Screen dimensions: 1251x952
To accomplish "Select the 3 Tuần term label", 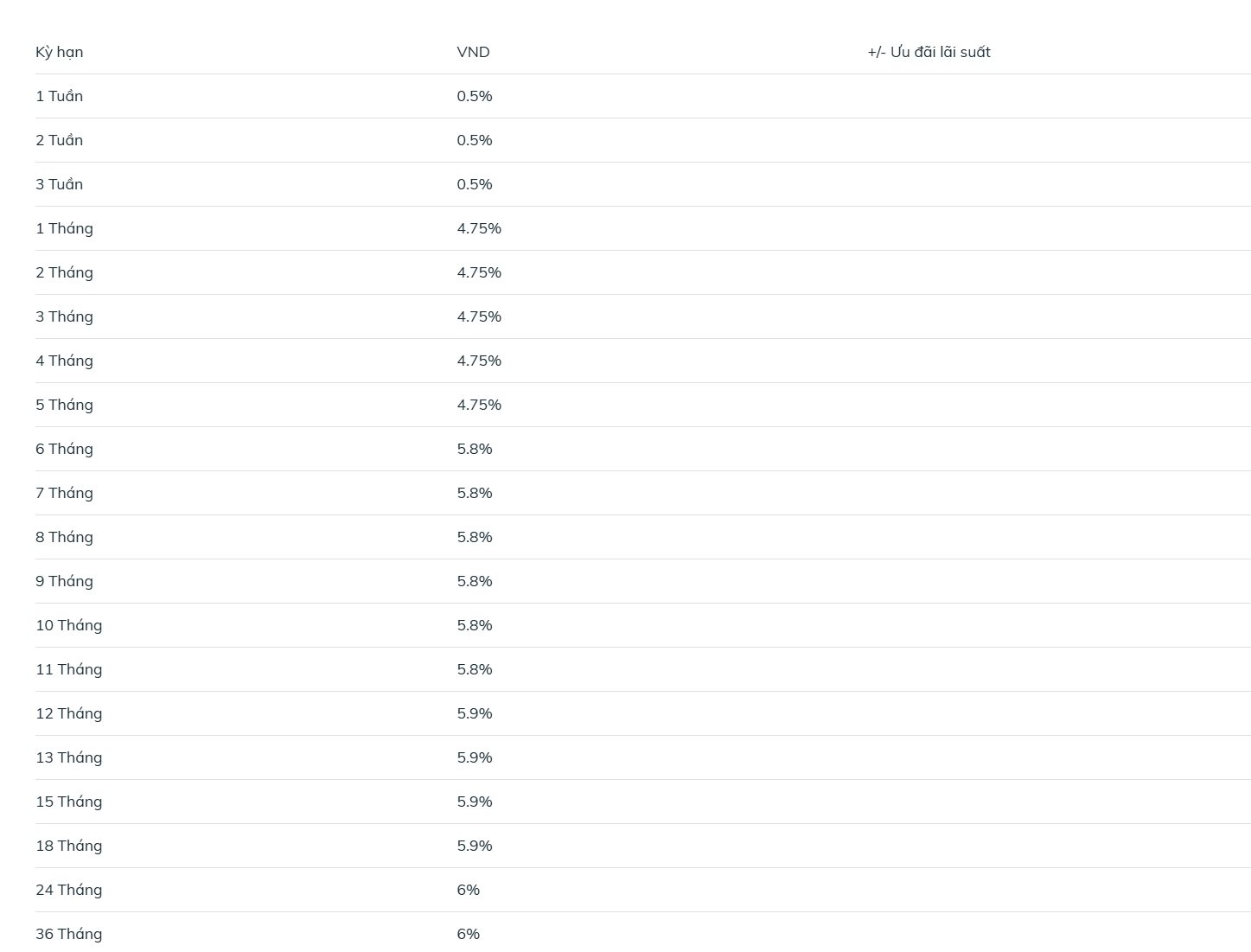I will pos(59,184).
